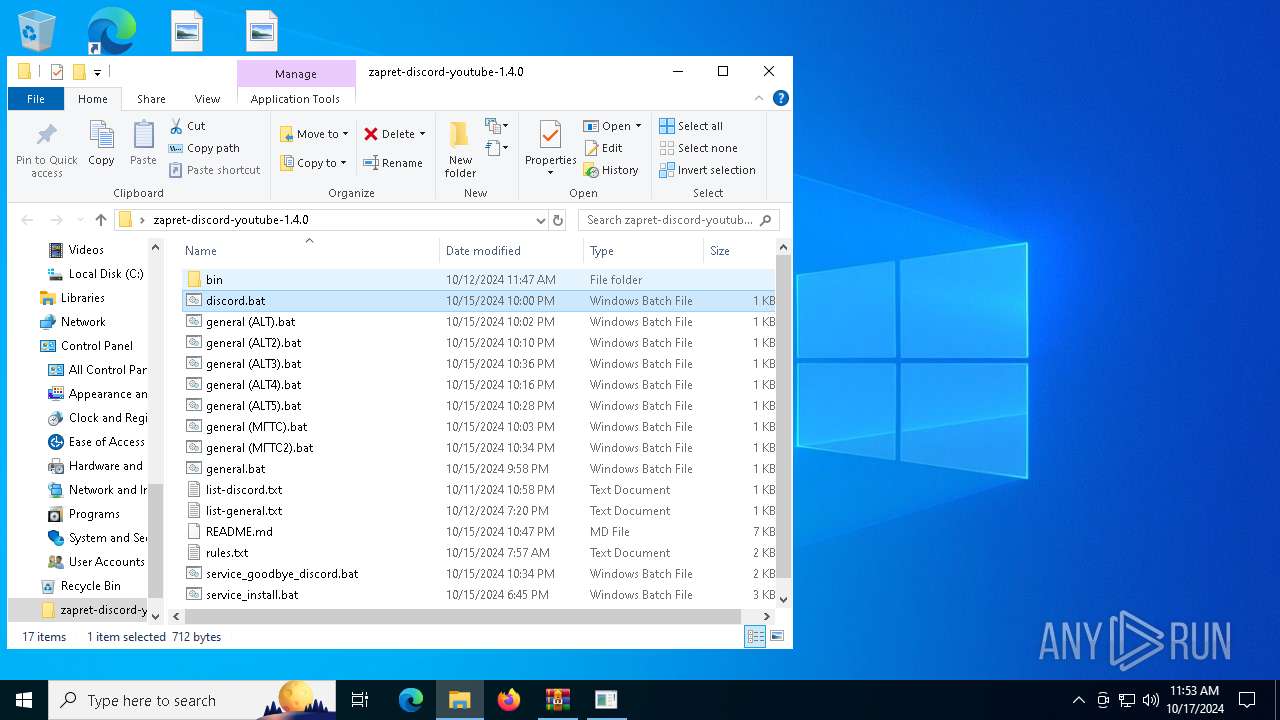
Task: Click Copy path in Clipboard group
Action: (x=204, y=148)
